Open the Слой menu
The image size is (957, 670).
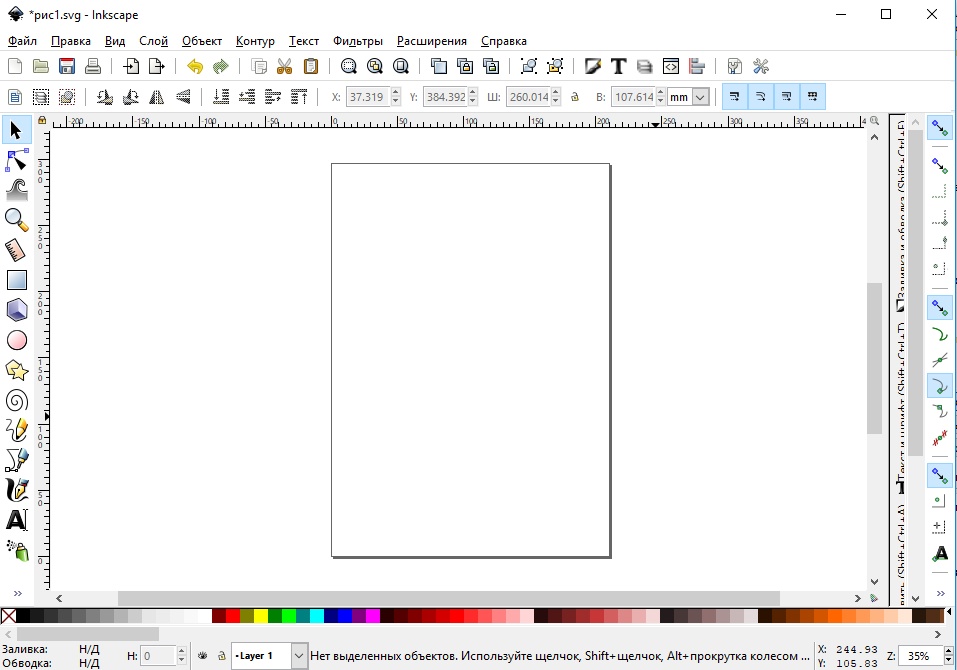pyautogui.click(x=153, y=41)
